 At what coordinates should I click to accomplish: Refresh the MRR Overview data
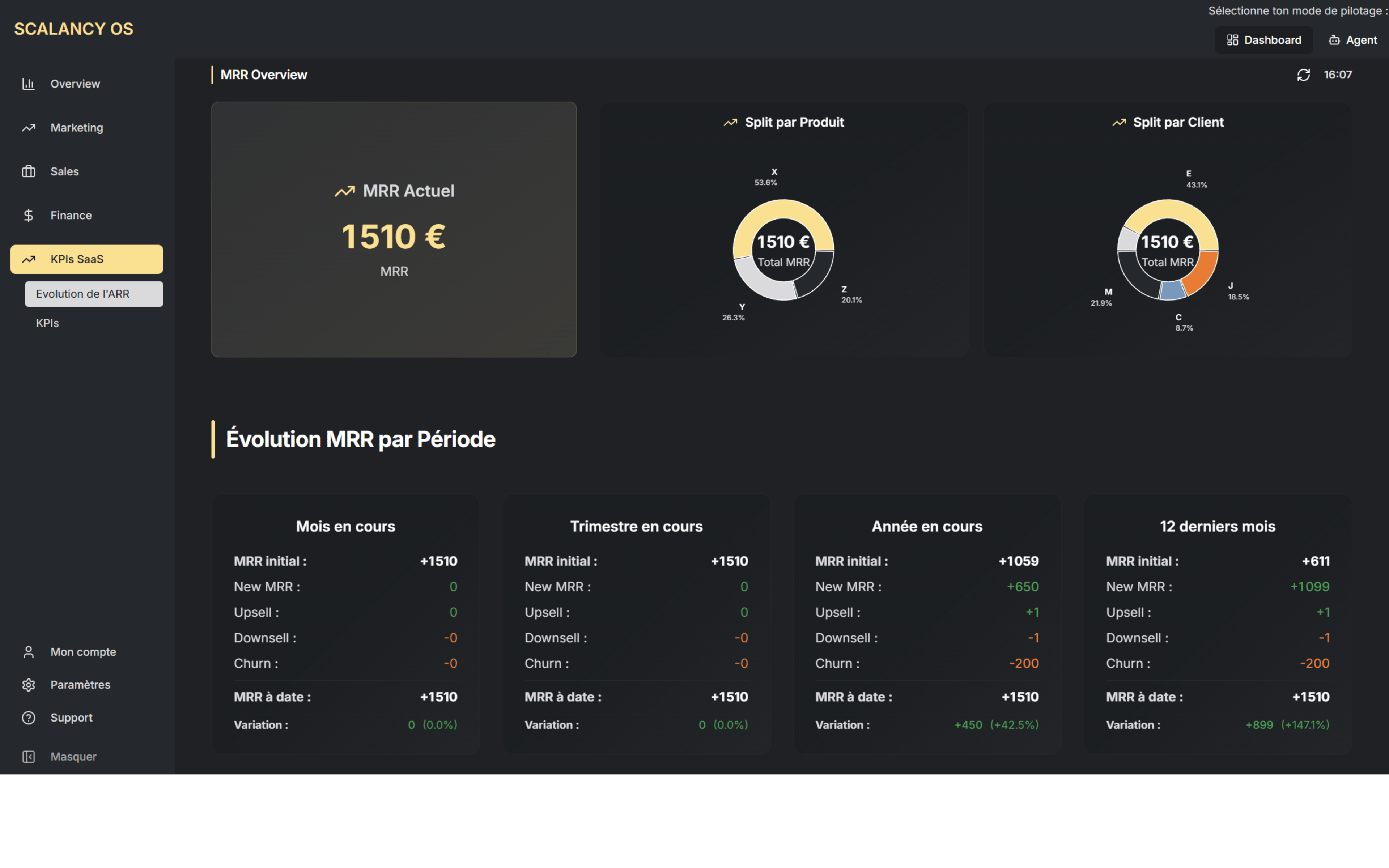pos(1304,75)
